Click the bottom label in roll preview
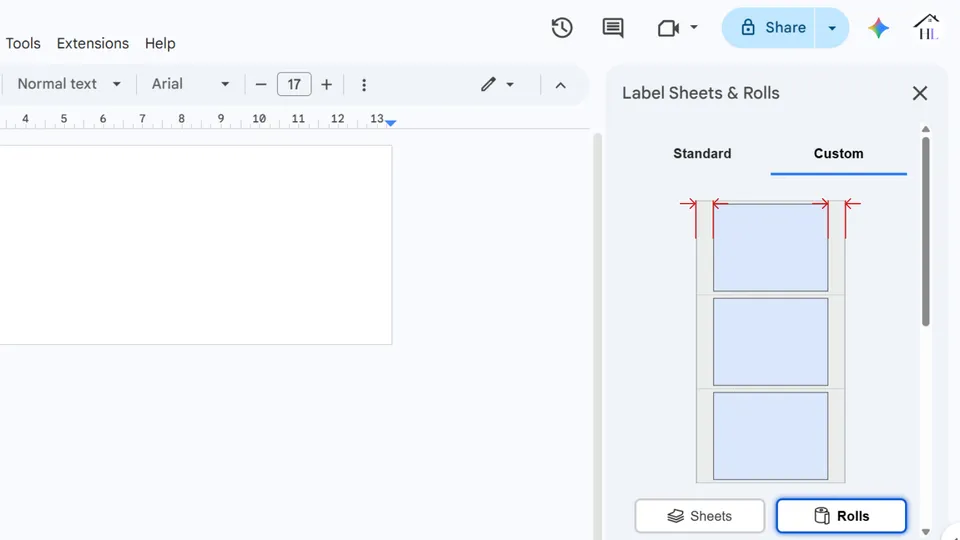The height and width of the screenshot is (540, 960). pos(770,436)
